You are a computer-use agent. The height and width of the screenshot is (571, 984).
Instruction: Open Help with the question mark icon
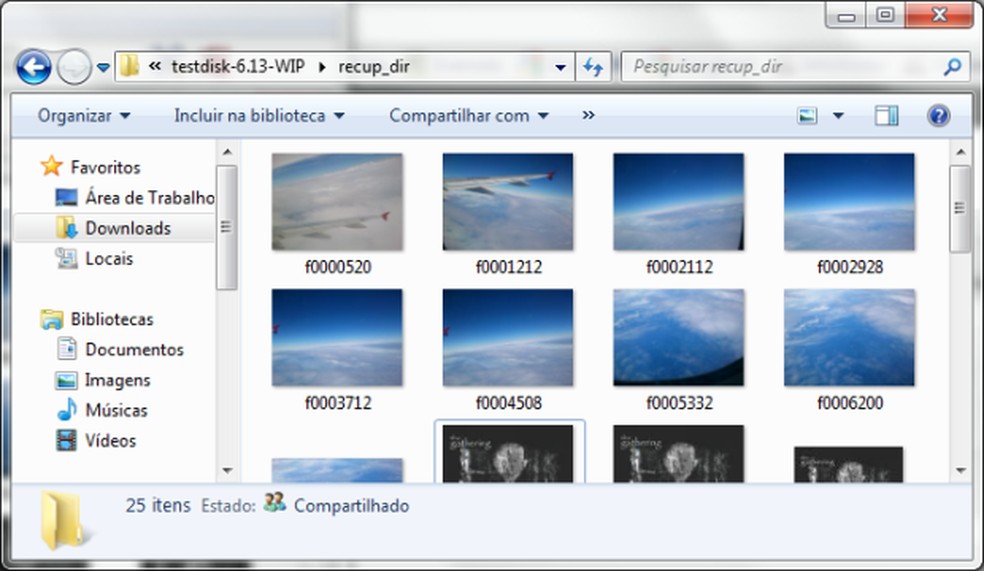coord(938,115)
